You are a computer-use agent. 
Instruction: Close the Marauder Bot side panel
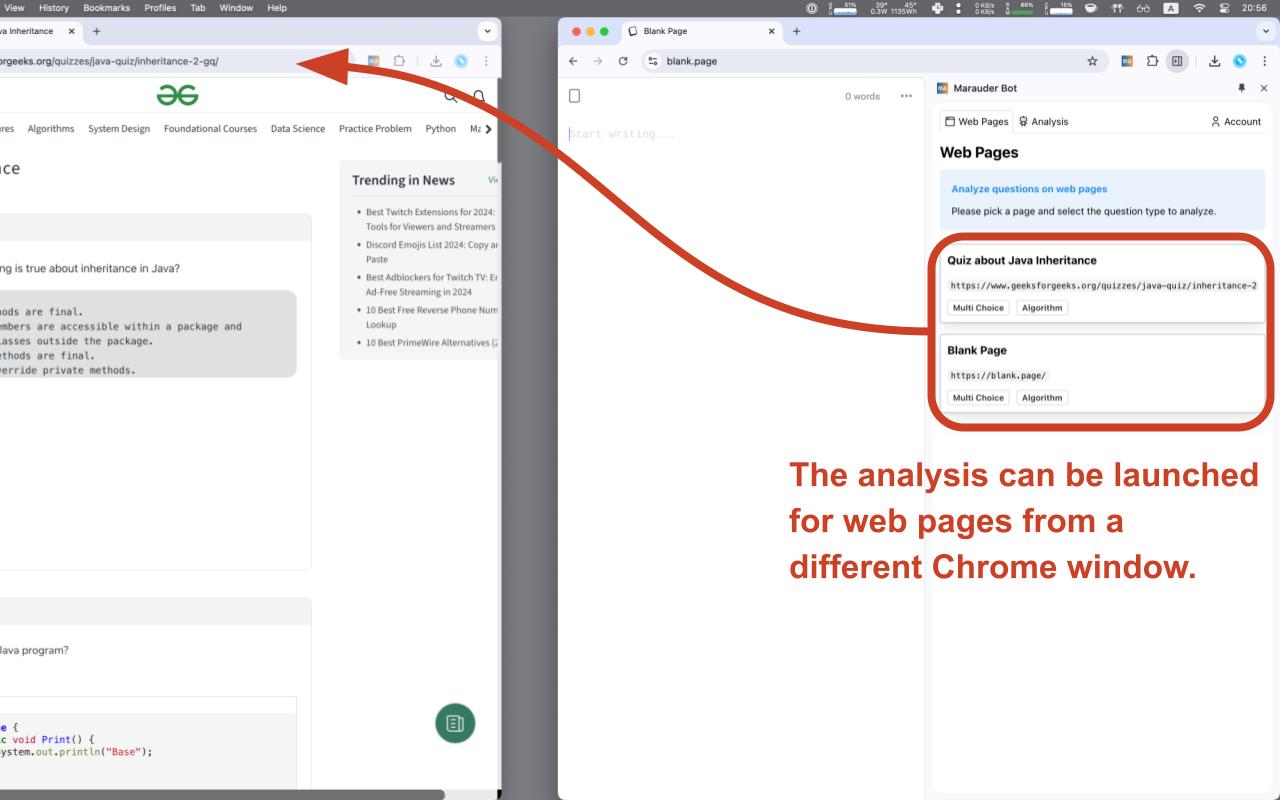tap(1265, 88)
